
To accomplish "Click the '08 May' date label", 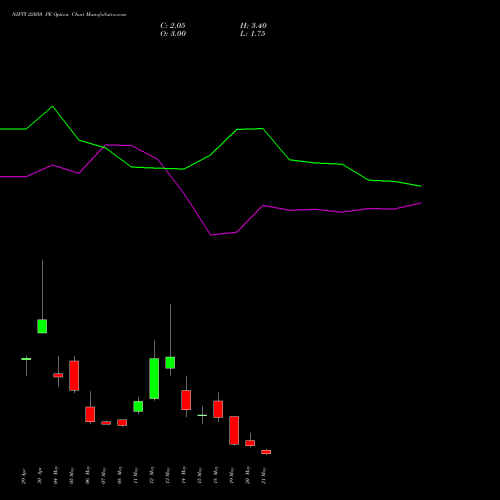I will pos(120,475).
